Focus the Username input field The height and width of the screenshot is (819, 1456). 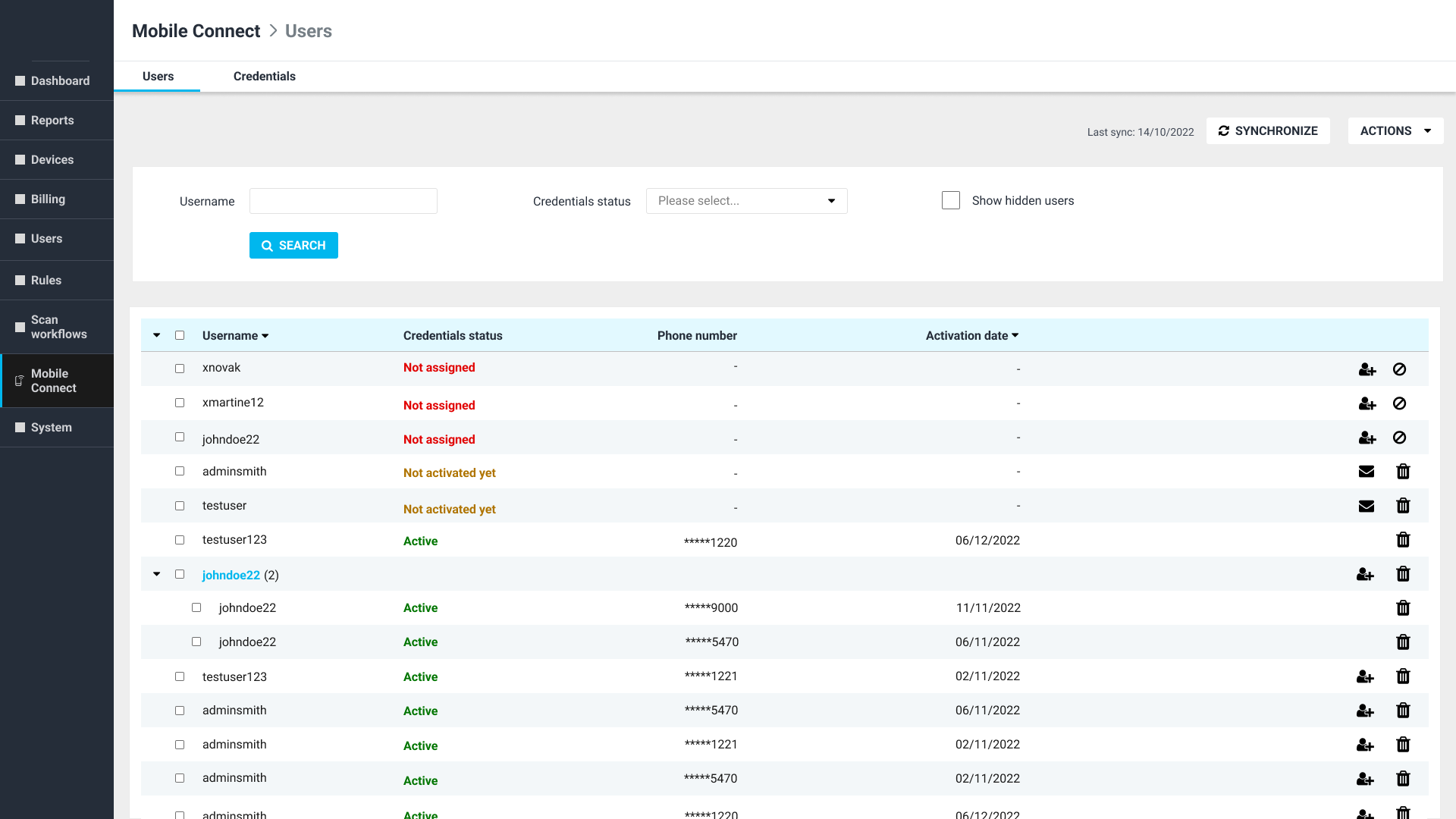click(x=343, y=201)
